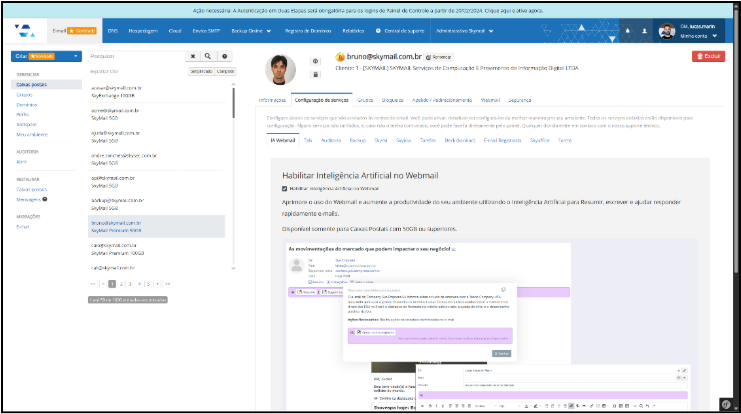Open the notification bell icon in header
The width and height of the screenshot is (741, 414).
pos(627,32)
